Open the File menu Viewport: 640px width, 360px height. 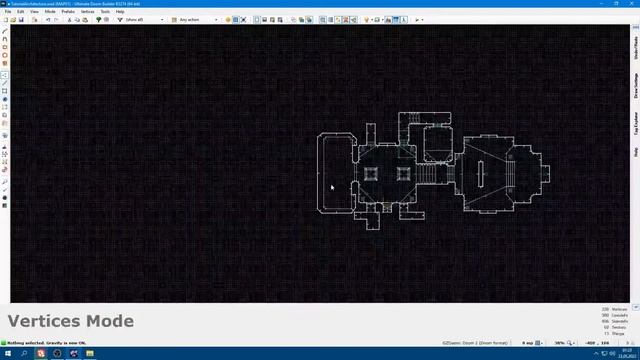pyautogui.click(x=8, y=11)
